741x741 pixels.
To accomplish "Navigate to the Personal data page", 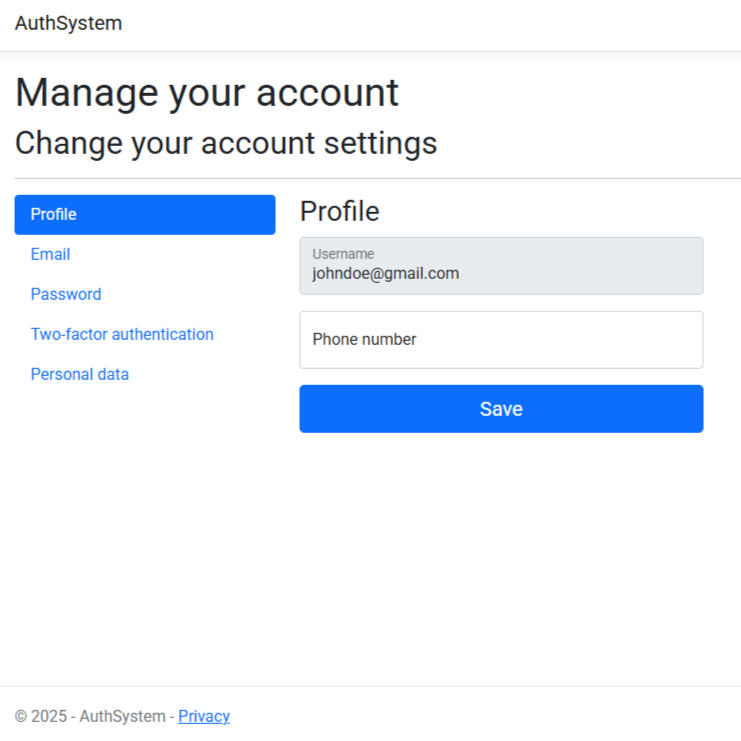I will click(x=80, y=375).
